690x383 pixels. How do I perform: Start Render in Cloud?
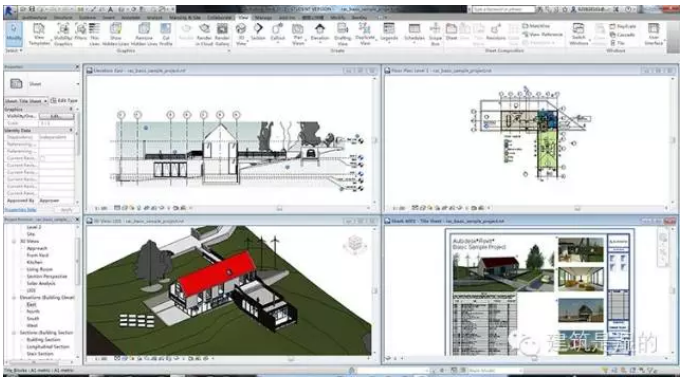click(204, 34)
